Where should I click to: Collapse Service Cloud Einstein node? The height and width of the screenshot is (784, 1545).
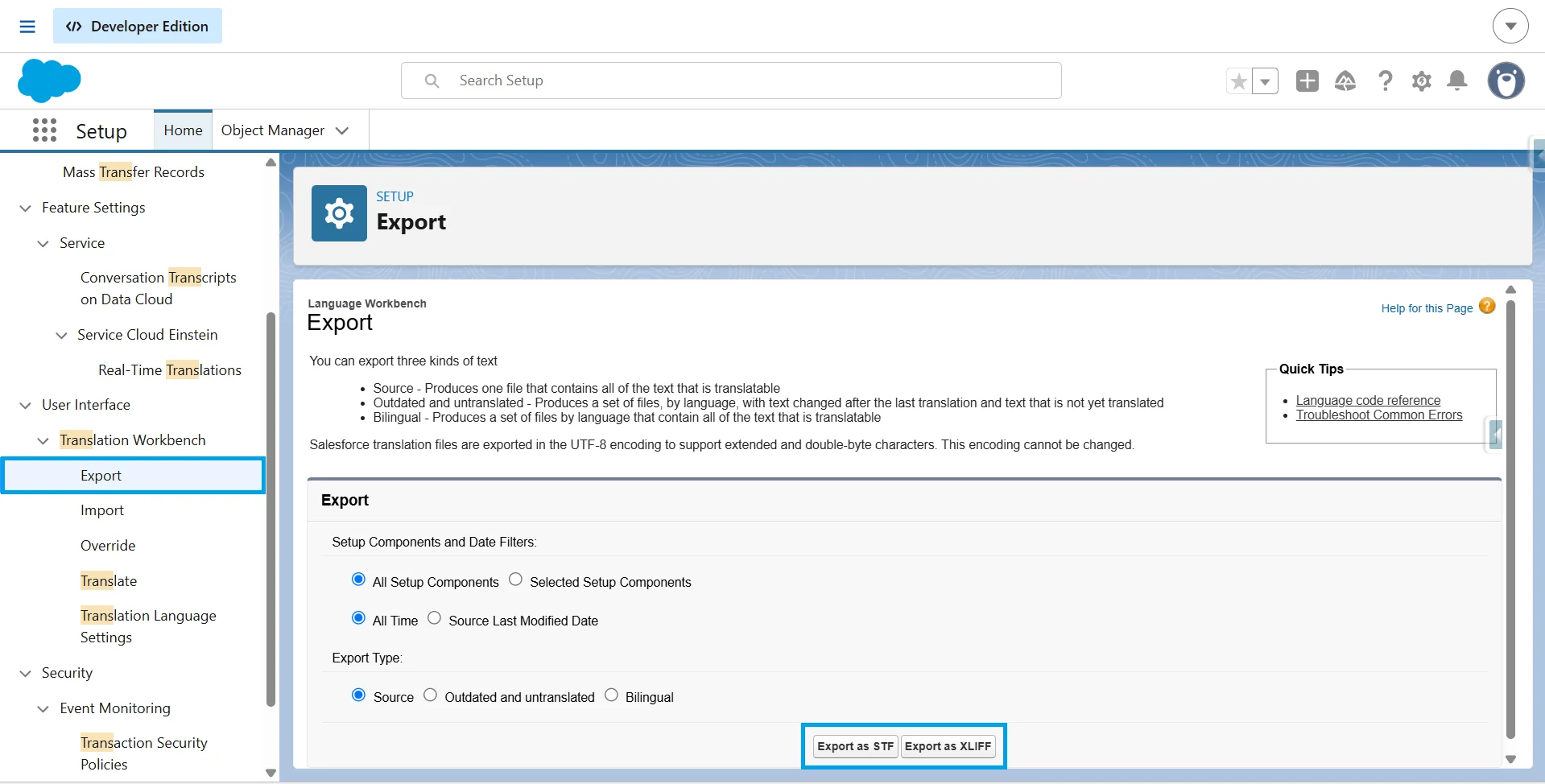coord(61,336)
